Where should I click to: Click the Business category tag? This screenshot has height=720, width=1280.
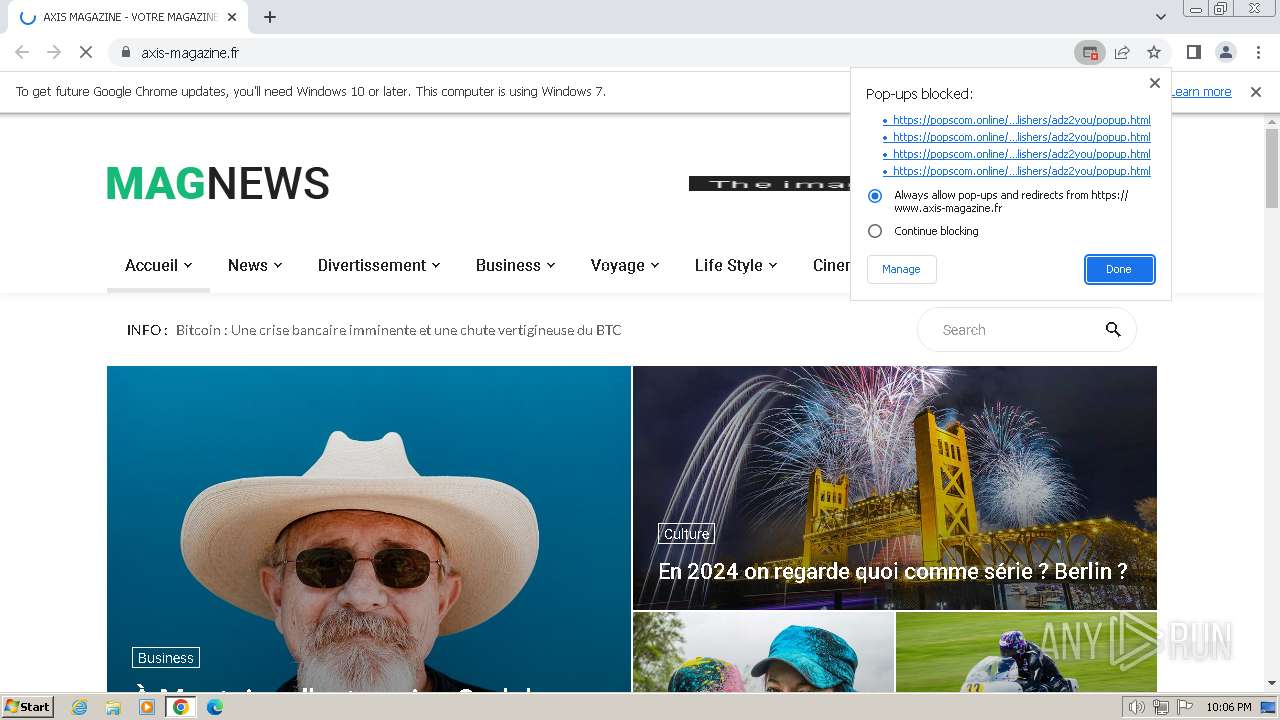tap(166, 658)
